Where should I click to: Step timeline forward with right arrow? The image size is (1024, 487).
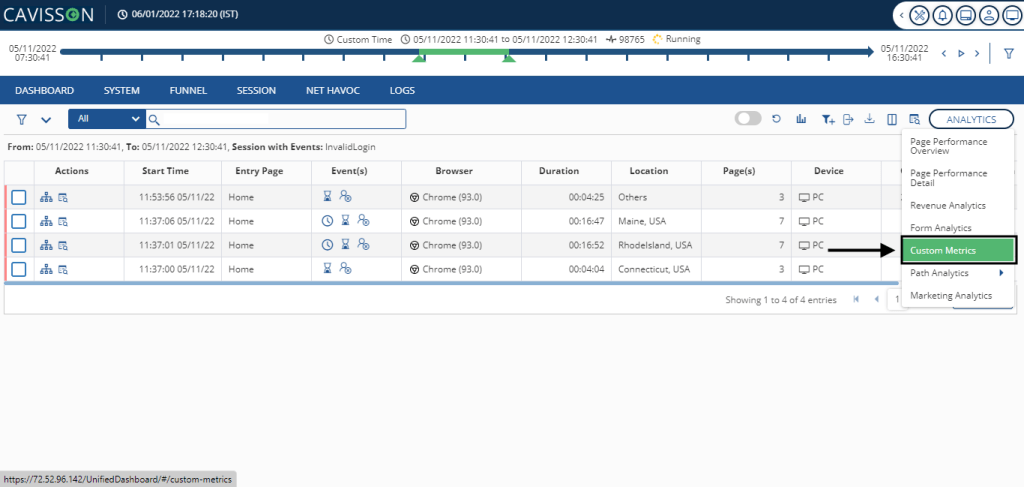click(977, 54)
